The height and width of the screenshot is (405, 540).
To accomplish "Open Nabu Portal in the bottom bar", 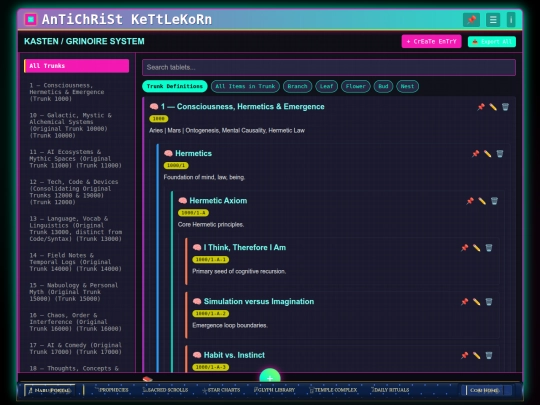I will click(50, 390).
